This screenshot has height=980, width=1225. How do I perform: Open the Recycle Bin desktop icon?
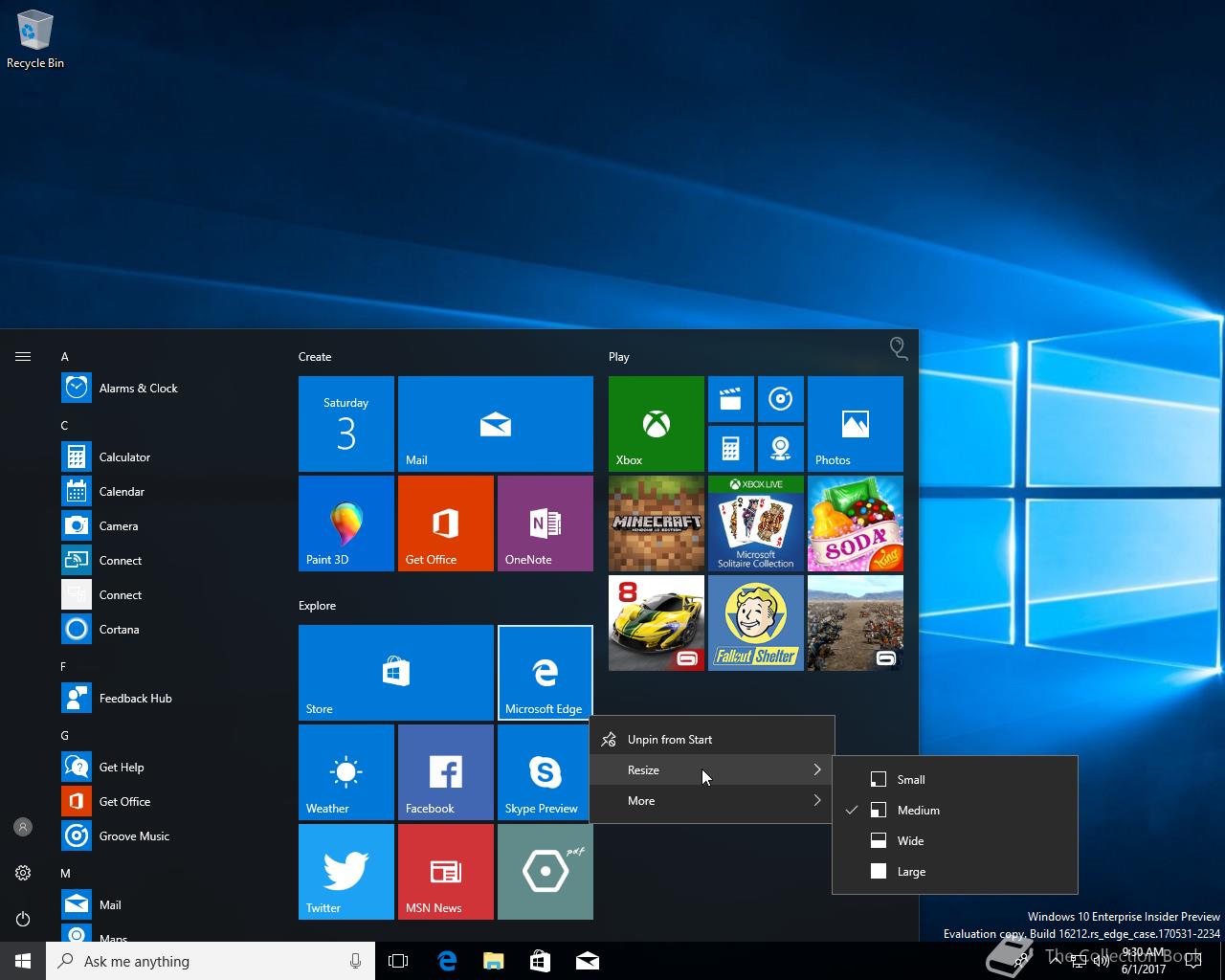coord(35,40)
